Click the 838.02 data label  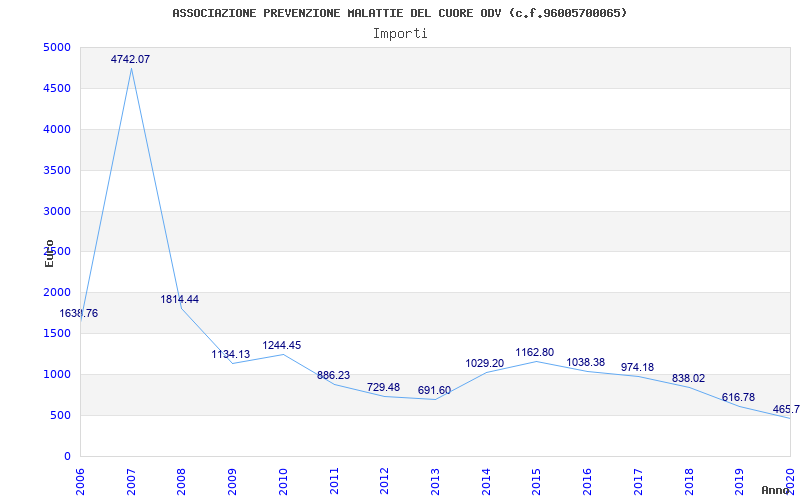[688, 379]
